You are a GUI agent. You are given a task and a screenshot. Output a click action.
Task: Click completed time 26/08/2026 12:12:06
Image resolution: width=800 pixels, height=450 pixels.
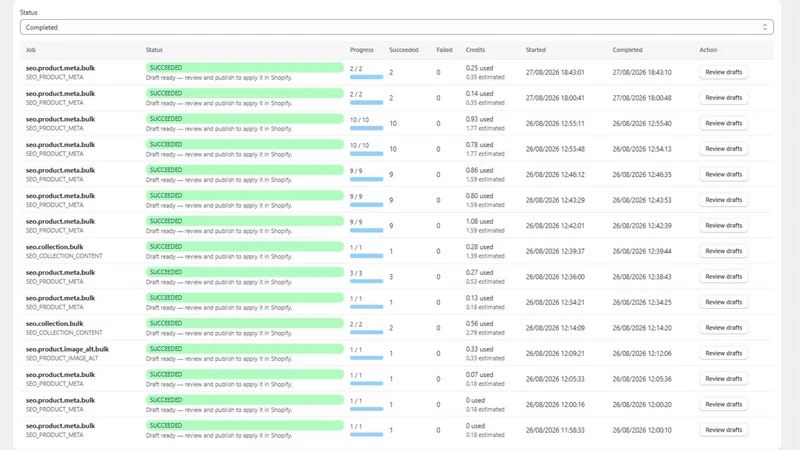point(642,353)
